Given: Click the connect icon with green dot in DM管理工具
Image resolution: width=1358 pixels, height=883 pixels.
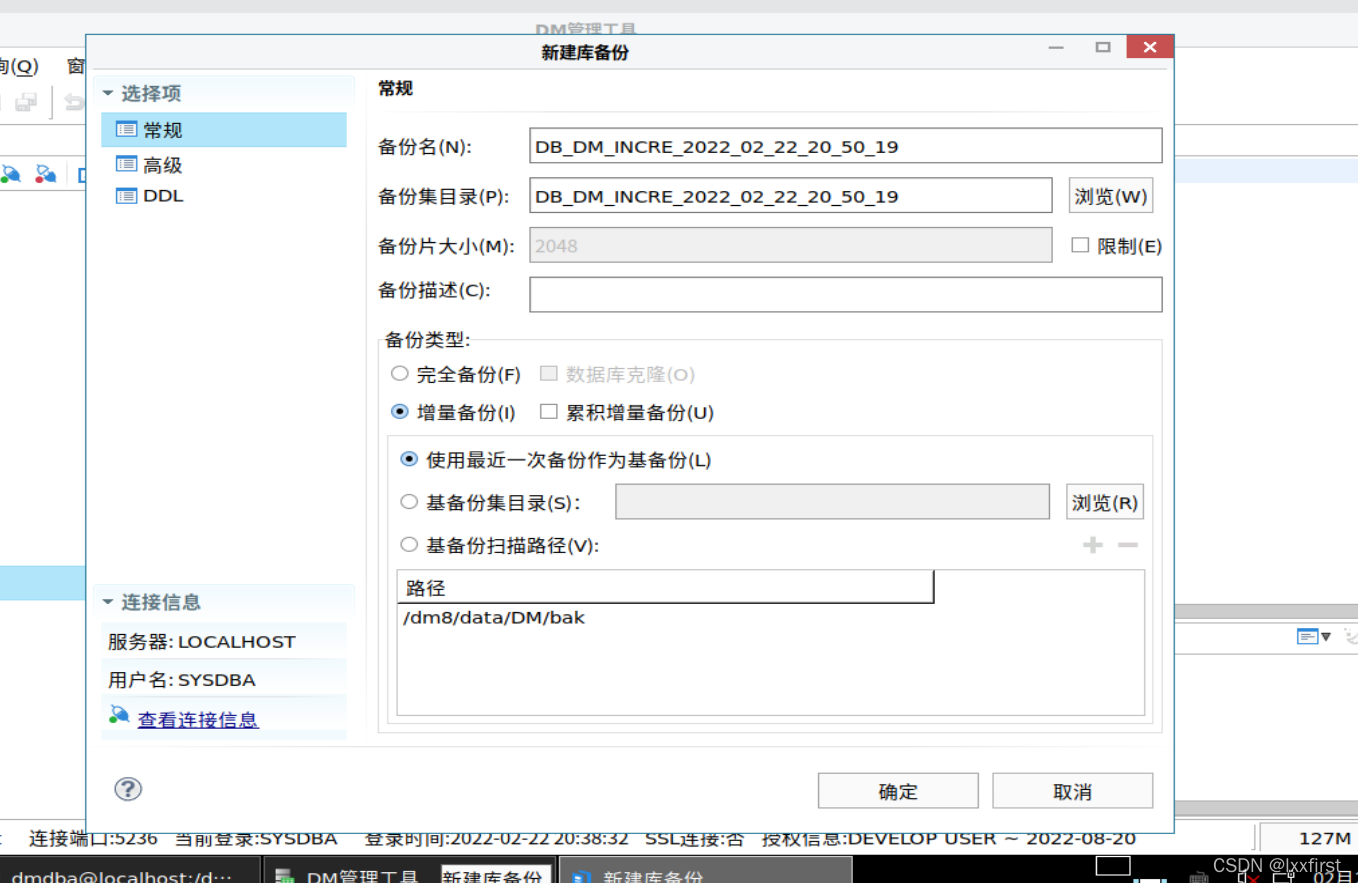Looking at the screenshot, I should click(11, 174).
